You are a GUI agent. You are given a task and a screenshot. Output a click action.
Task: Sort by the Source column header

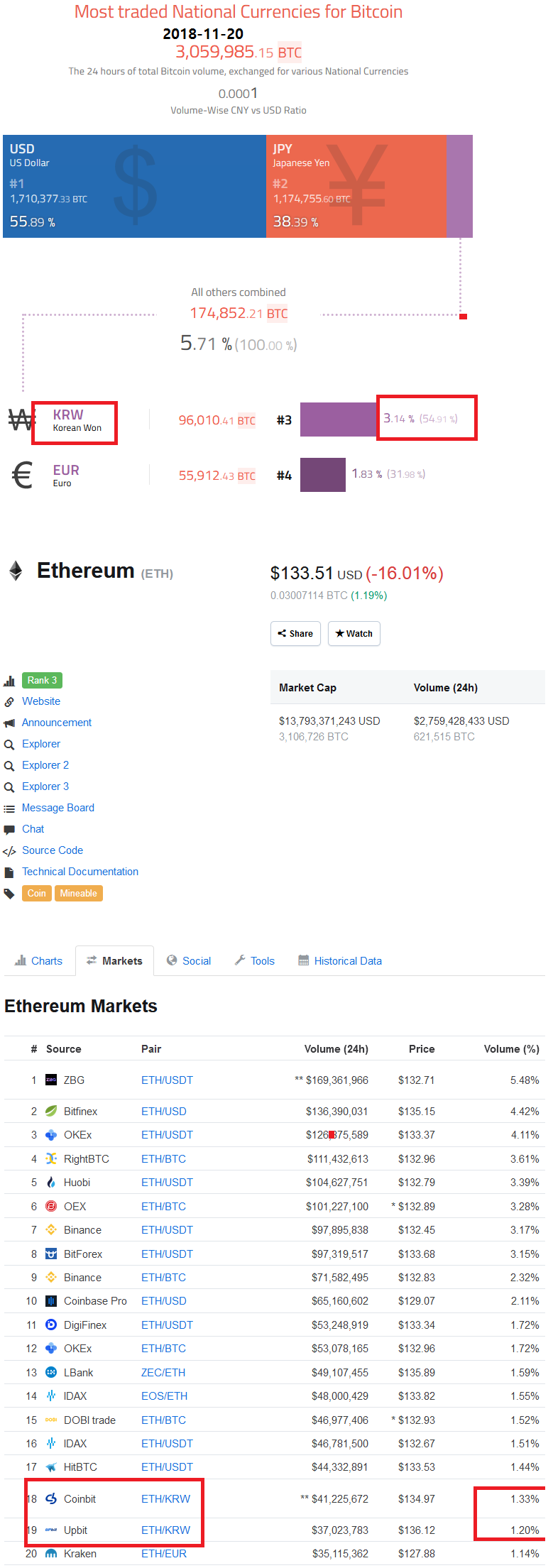[63, 1048]
